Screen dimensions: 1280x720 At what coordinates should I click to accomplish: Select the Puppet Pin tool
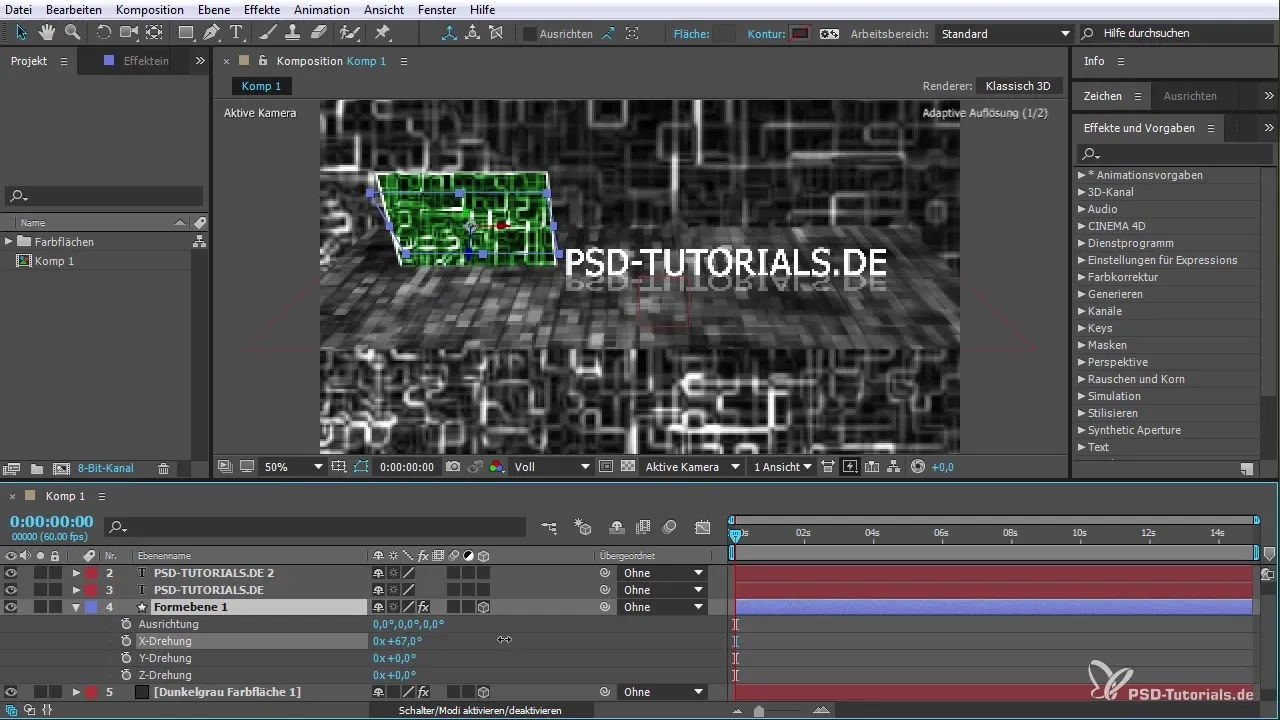(x=382, y=33)
